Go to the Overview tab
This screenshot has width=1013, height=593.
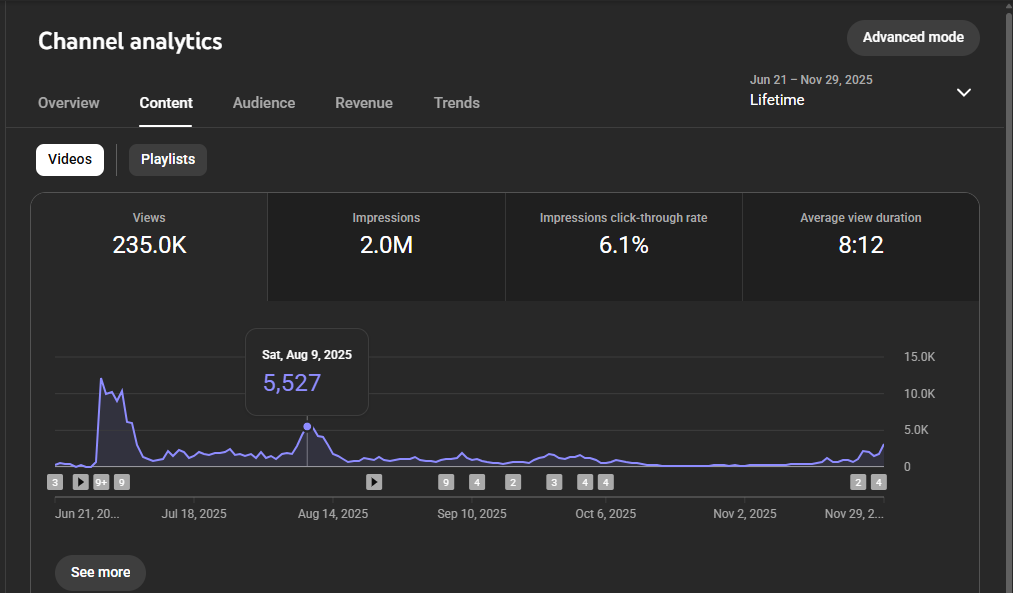69,103
